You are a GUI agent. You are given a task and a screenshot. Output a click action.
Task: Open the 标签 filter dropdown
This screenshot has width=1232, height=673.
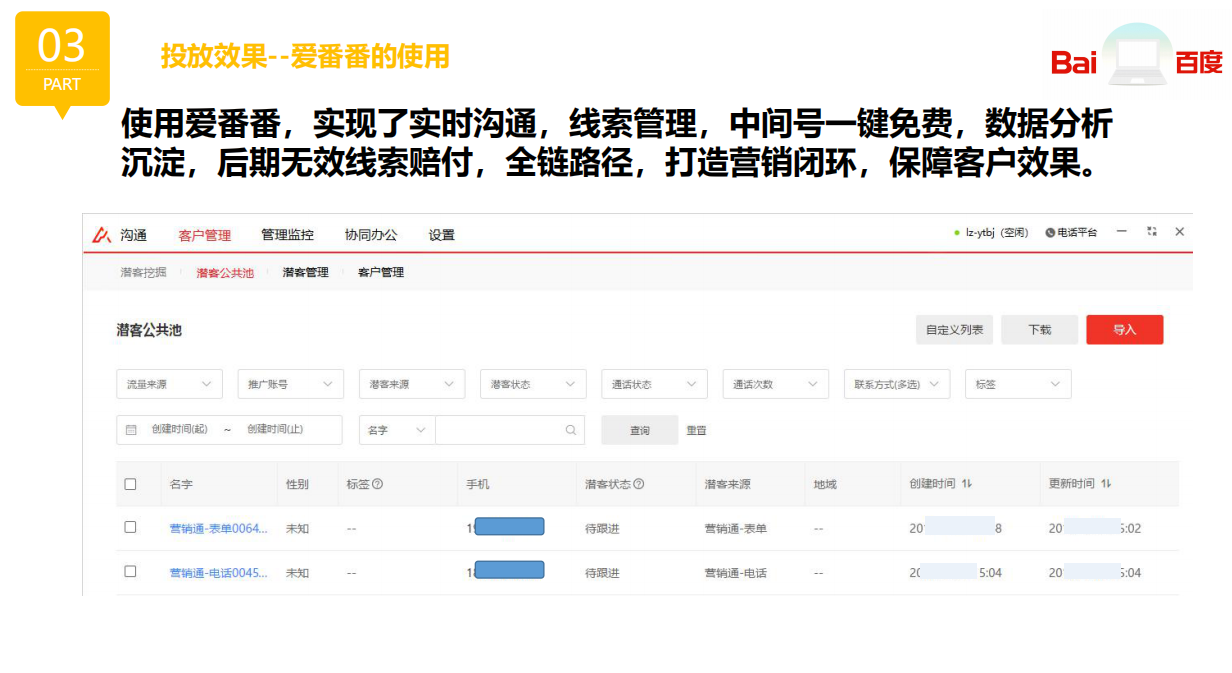pyautogui.click(x=1018, y=384)
